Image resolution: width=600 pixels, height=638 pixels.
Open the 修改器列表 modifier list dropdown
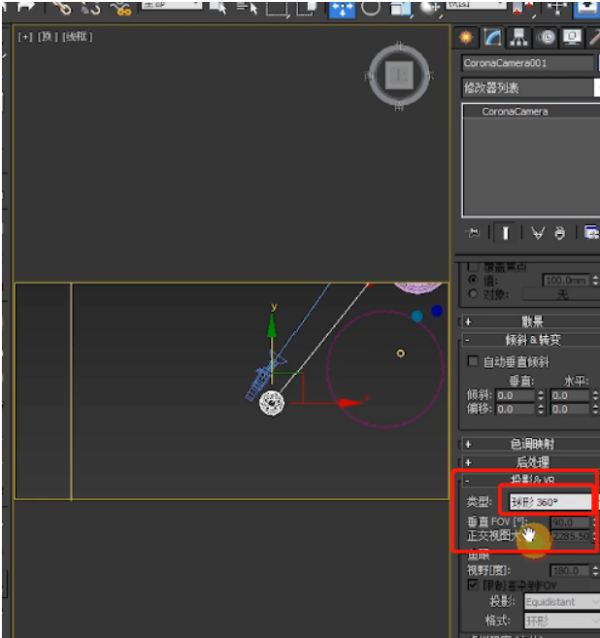[531, 87]
